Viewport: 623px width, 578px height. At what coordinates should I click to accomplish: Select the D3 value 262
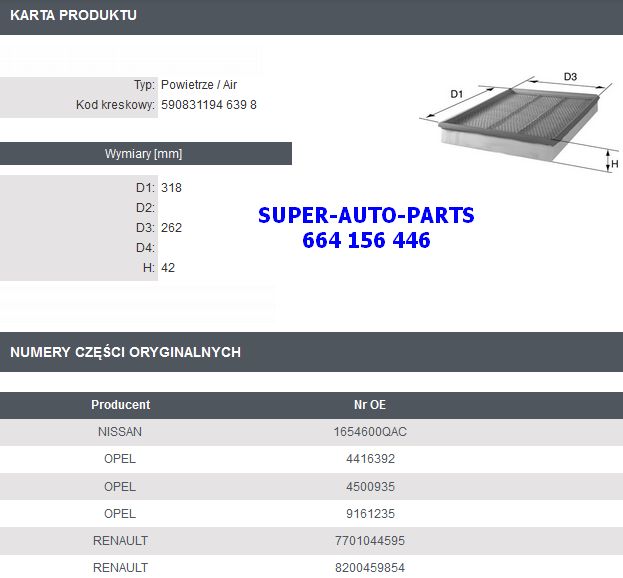[x=171, y=228]
